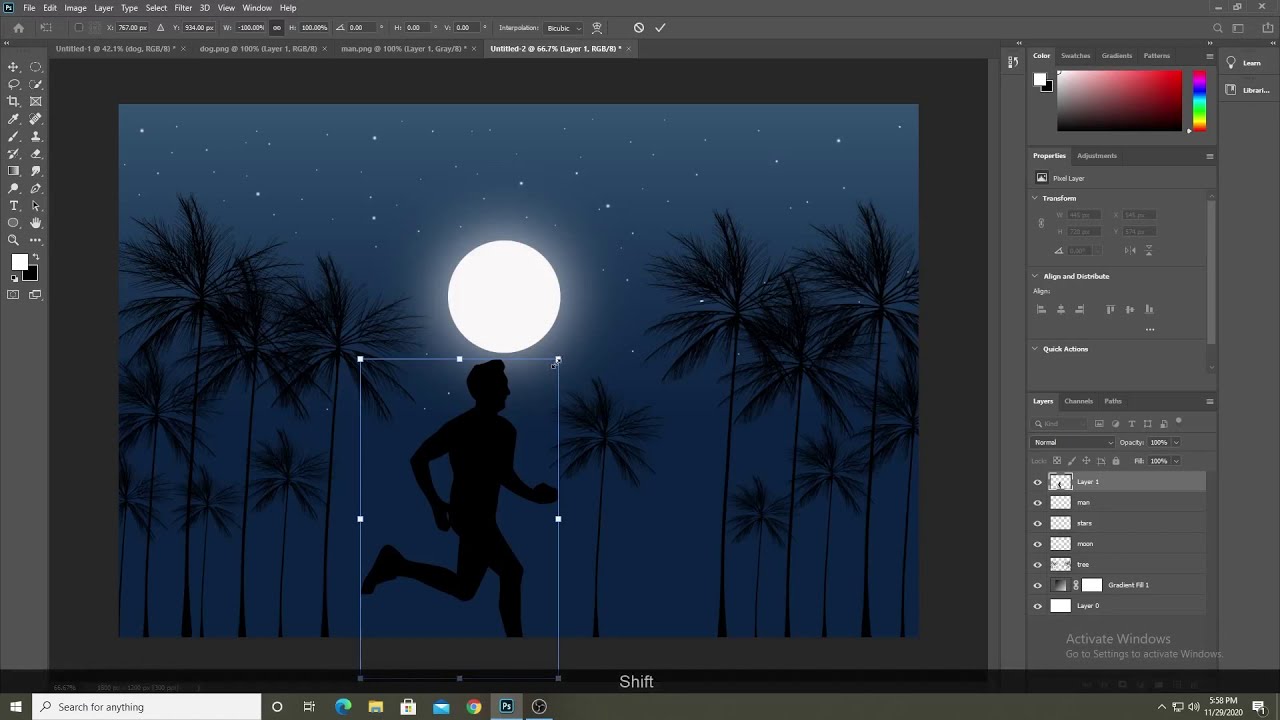The width and height of the screenshot is (1280, 720).
Task: Hide the man layer
Action: pyautogui.click(x=1037, y=503)
